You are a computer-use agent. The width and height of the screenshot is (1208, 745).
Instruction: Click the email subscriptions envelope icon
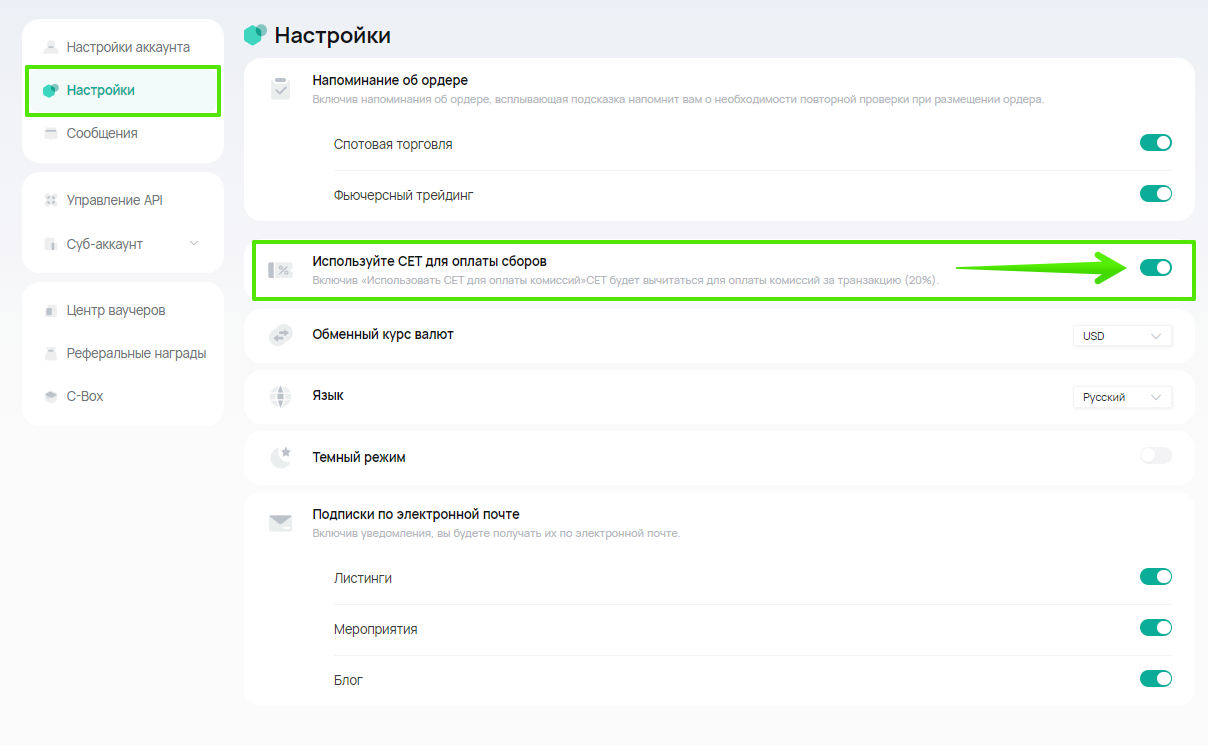280,522
